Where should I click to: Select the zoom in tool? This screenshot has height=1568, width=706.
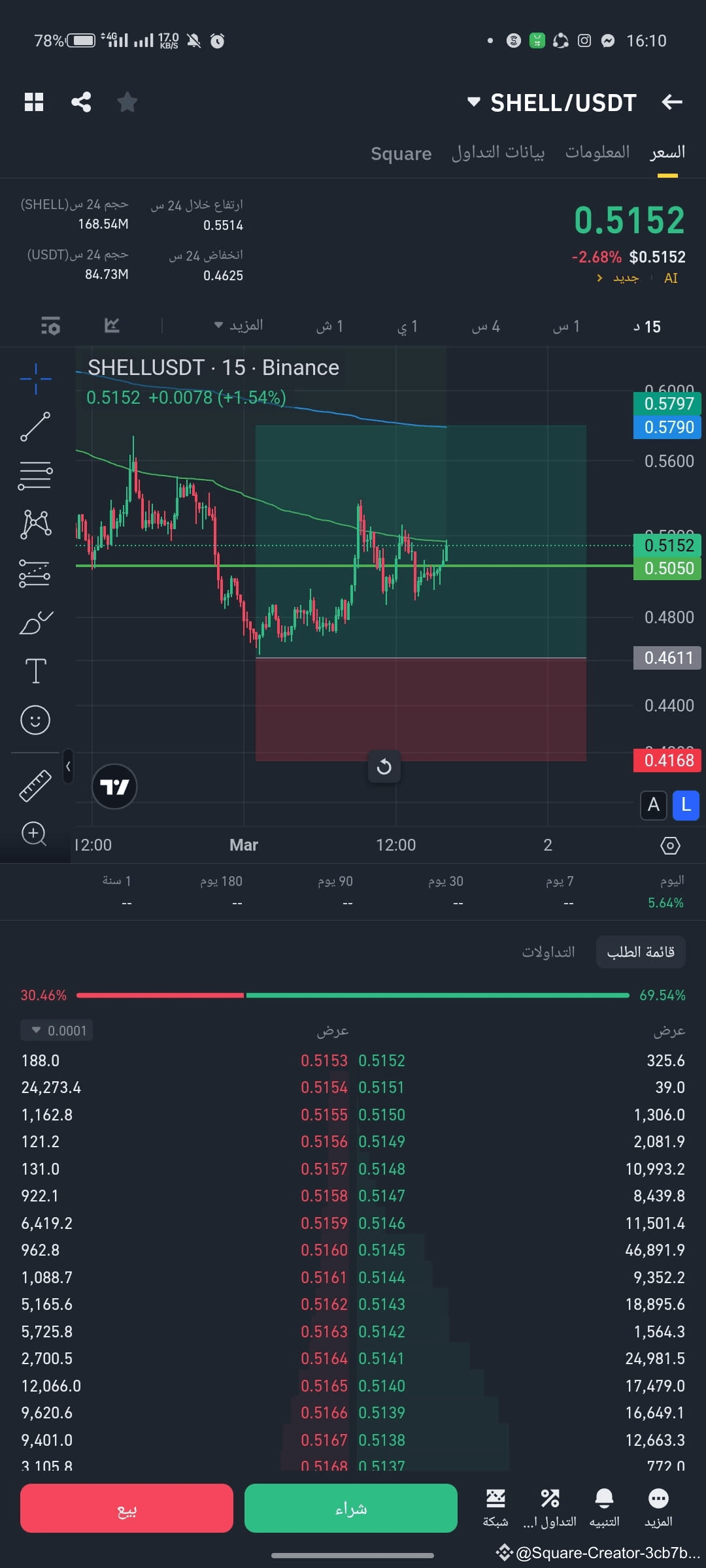point(34,834)
